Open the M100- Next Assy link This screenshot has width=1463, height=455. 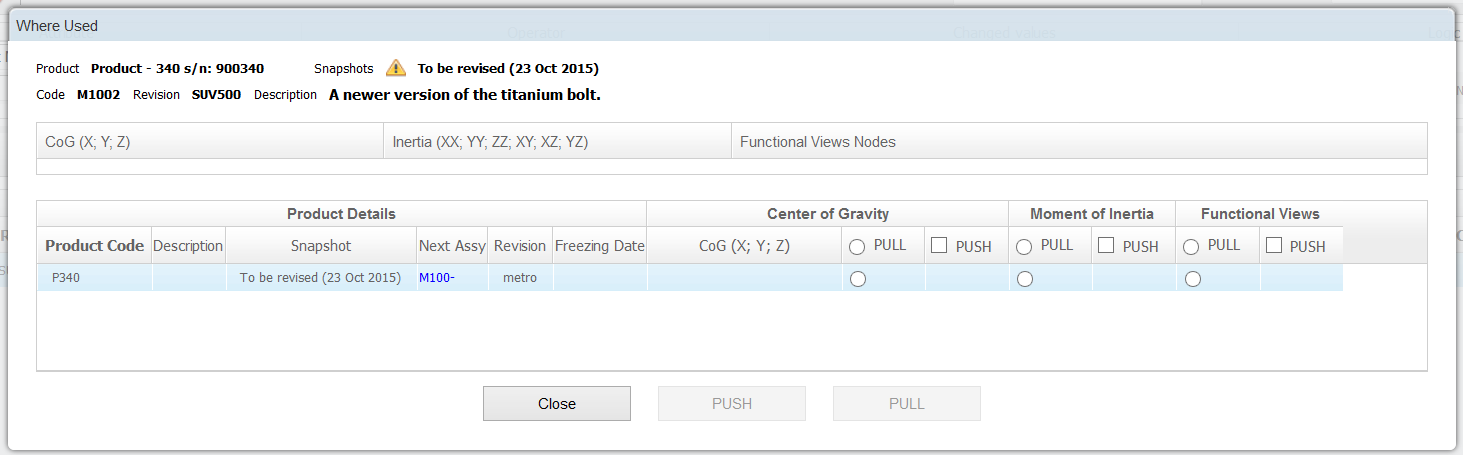437,278
